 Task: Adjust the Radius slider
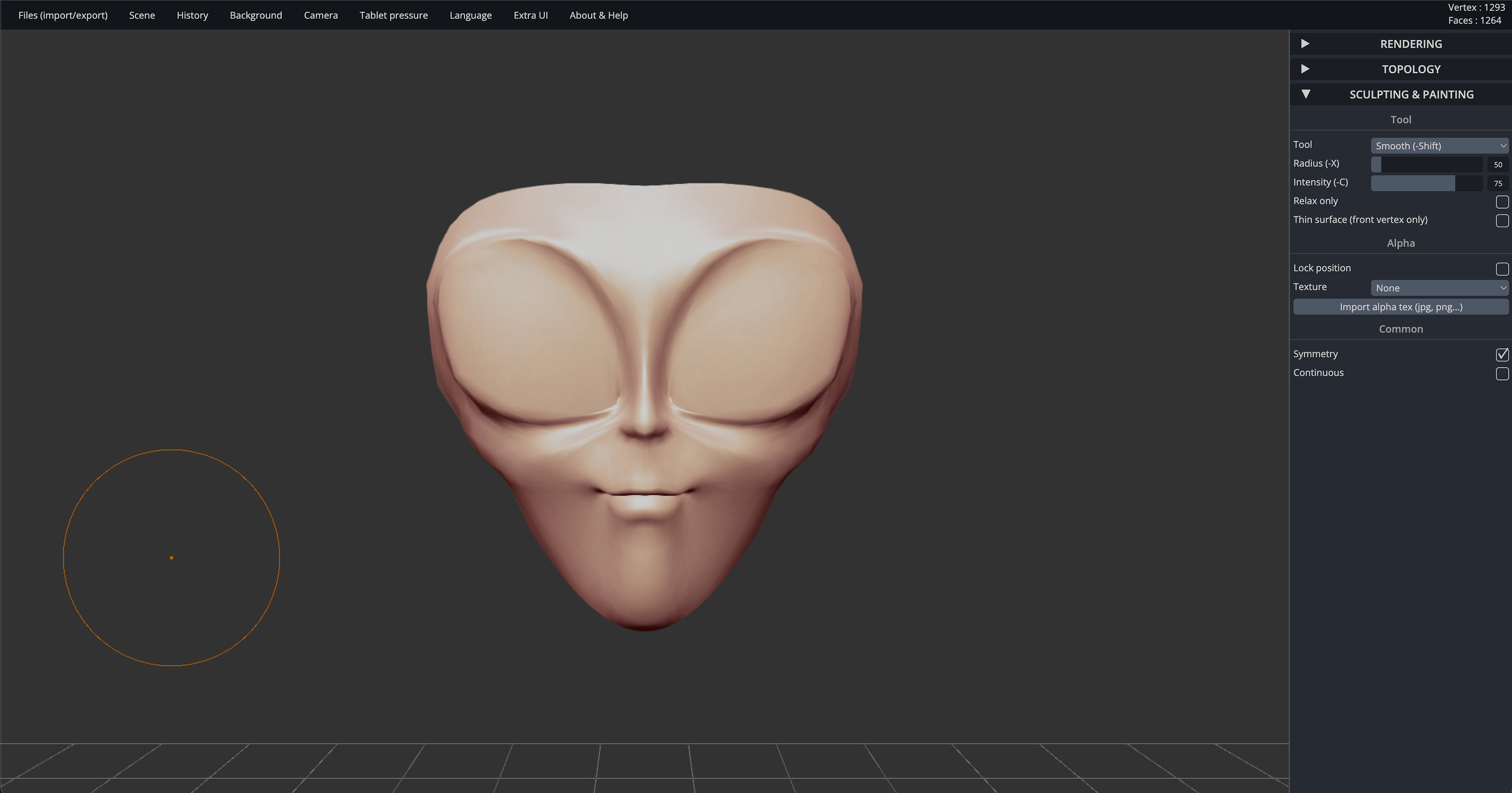point(1426,164)
